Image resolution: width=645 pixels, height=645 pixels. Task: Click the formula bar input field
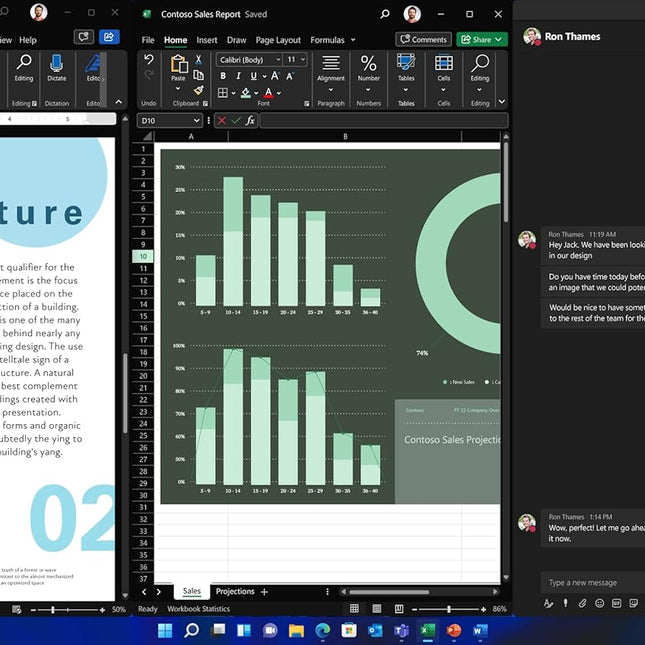pos(384,121)
